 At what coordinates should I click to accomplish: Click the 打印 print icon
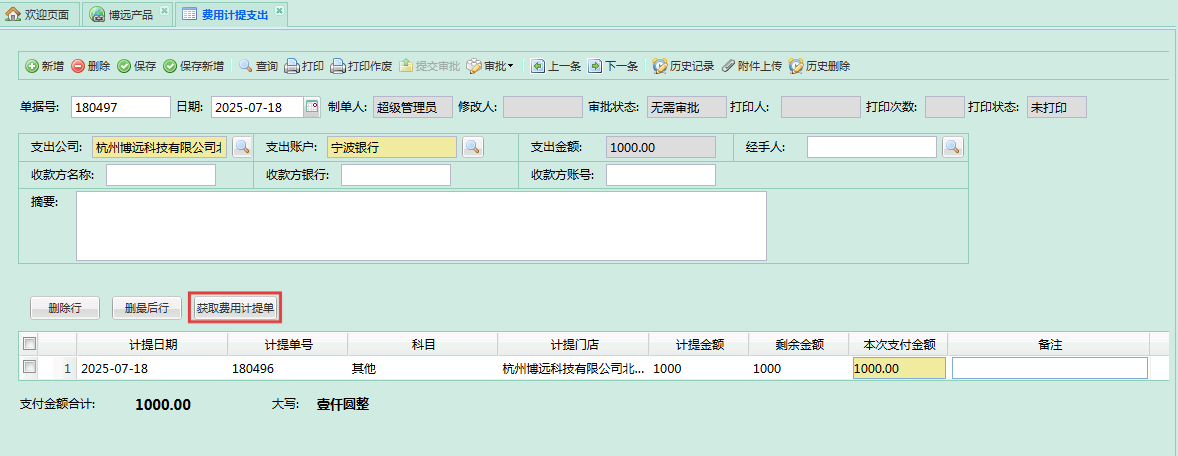tap(291, 66)
